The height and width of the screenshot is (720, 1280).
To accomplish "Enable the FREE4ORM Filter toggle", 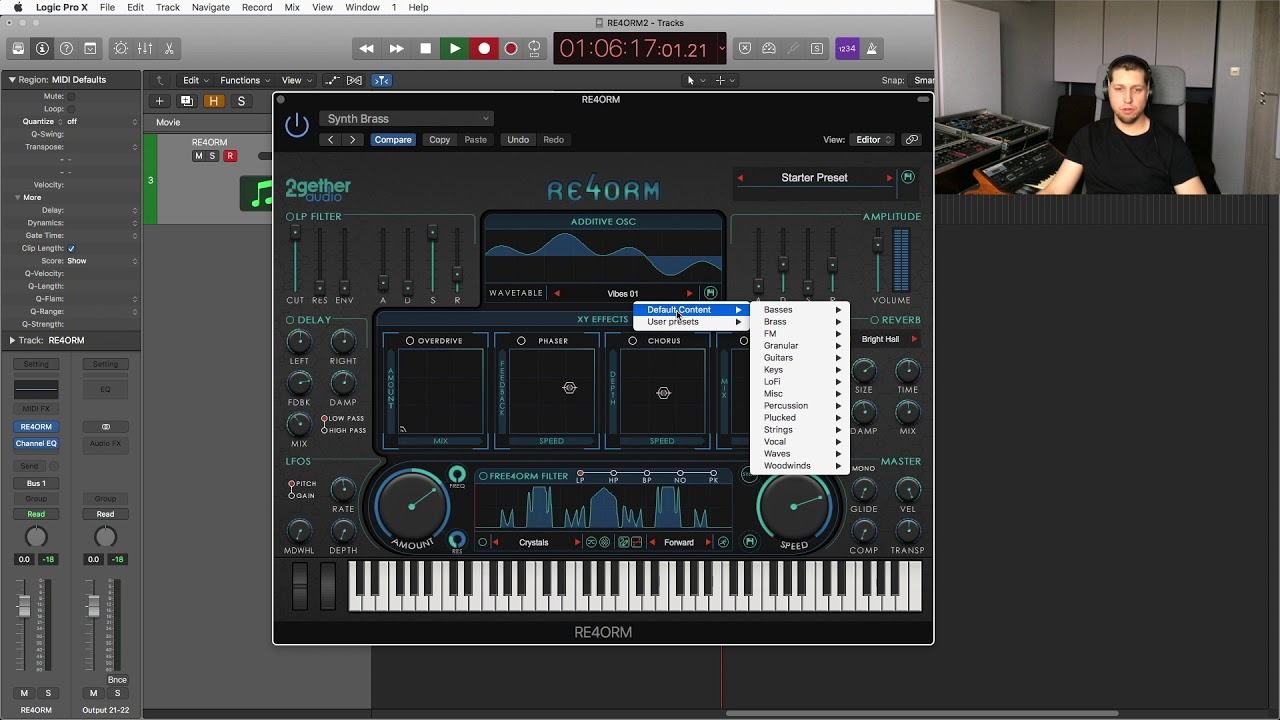I will 483,476.
